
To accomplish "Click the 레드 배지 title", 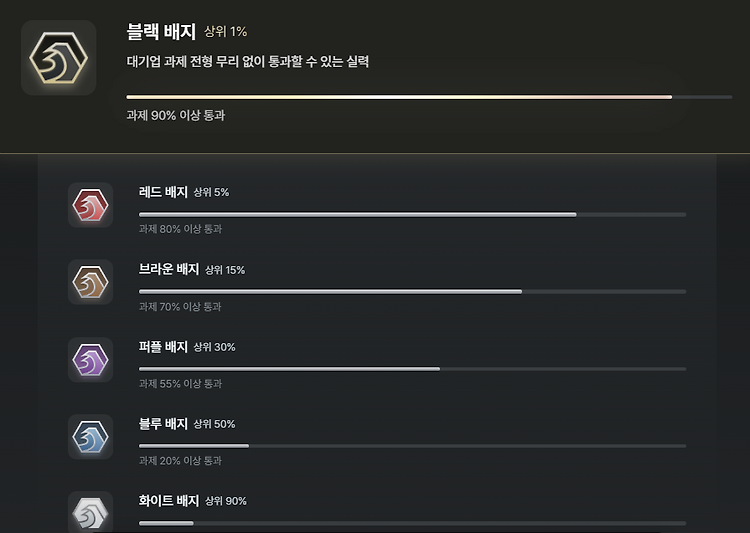I will (x=163, y=192).
